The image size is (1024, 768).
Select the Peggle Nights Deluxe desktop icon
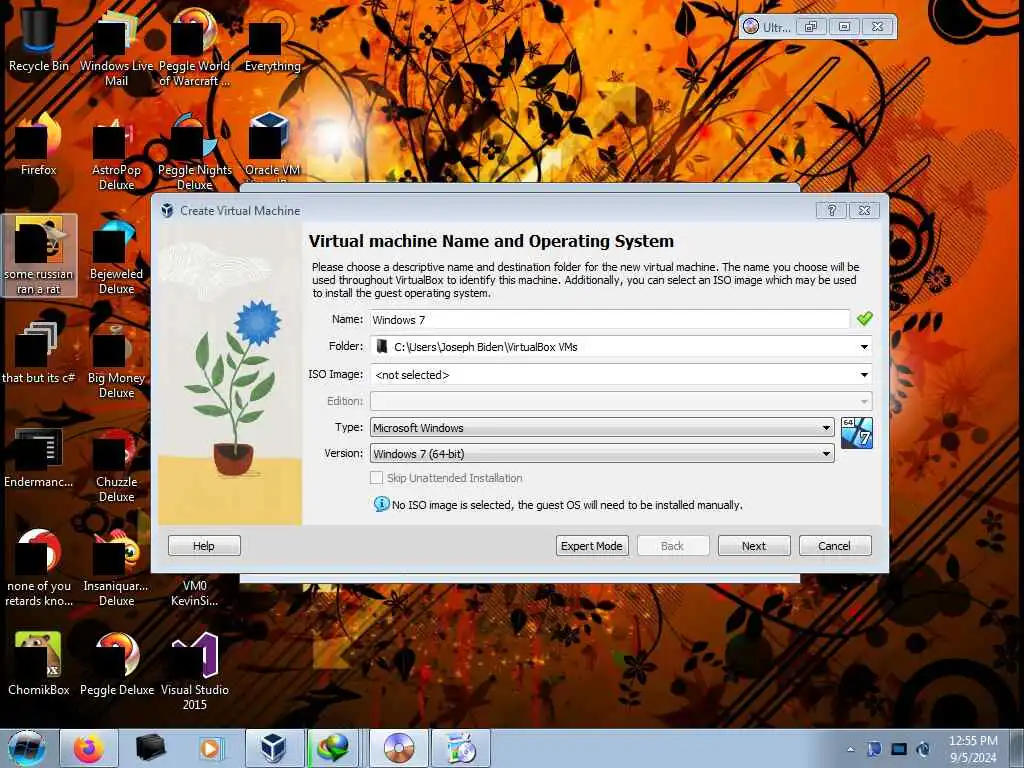194,152
